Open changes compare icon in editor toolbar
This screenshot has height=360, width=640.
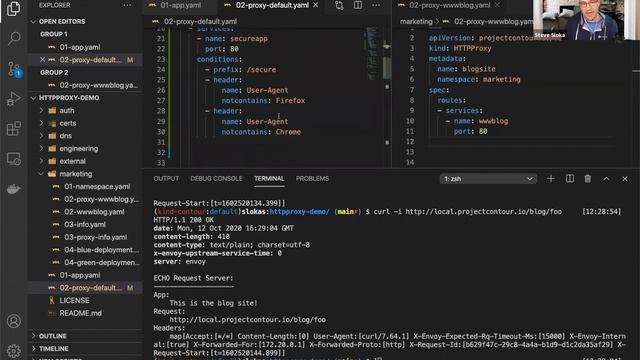pos(339,5)
